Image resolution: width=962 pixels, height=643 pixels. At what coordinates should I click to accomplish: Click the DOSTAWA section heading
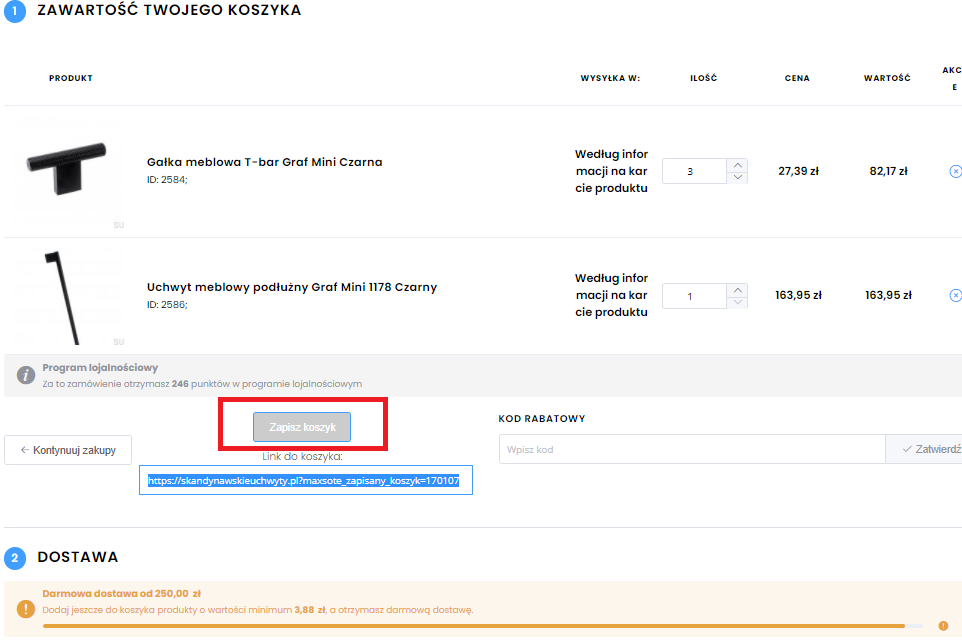[x=78, y=557]
